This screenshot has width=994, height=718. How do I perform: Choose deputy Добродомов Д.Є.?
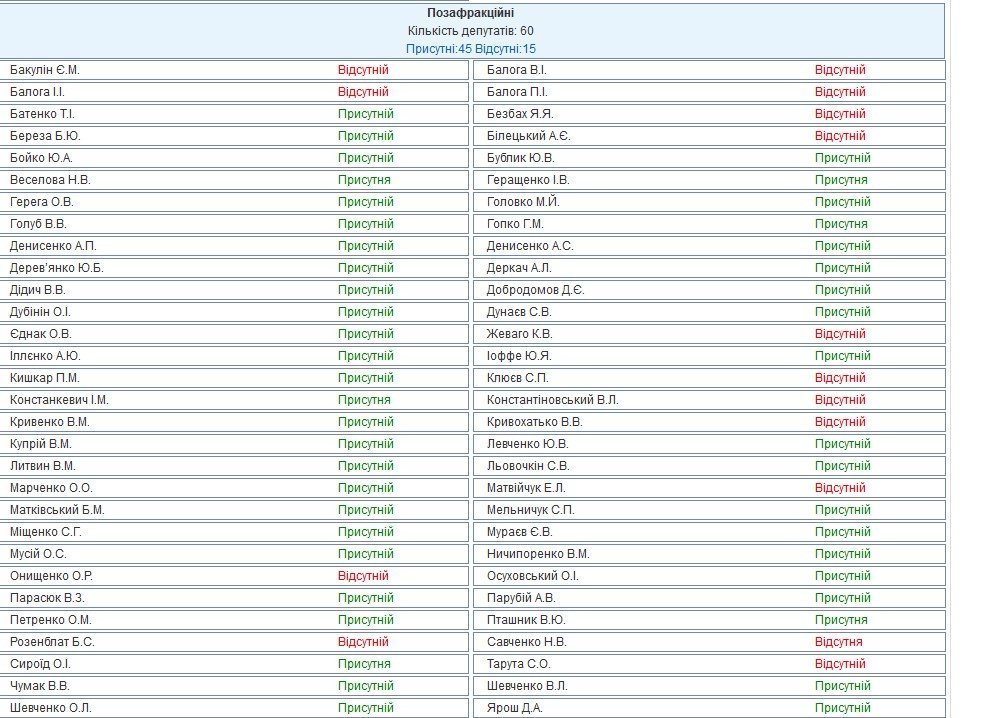(x=535, y=290)
